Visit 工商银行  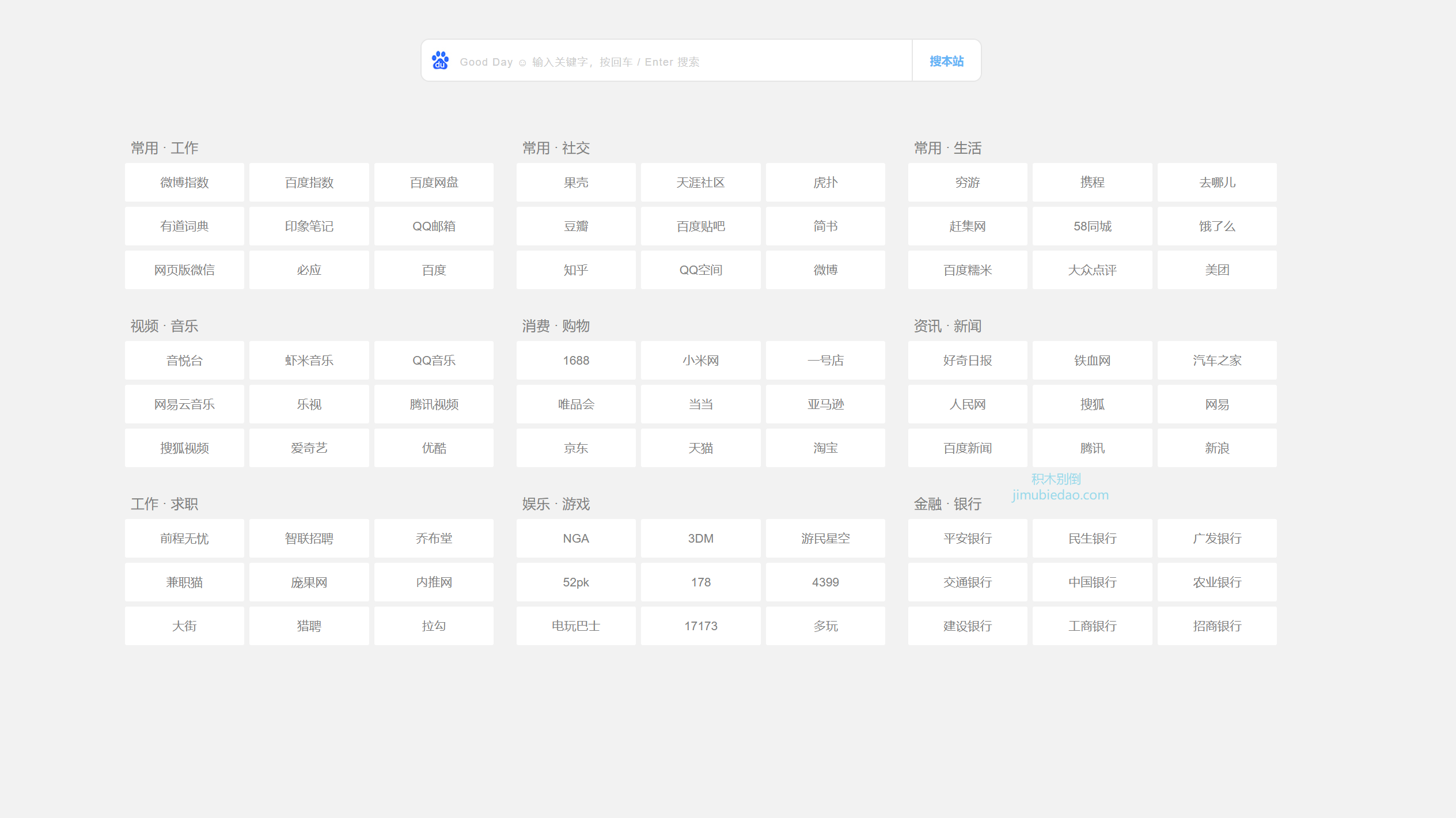coord(1093,626)
